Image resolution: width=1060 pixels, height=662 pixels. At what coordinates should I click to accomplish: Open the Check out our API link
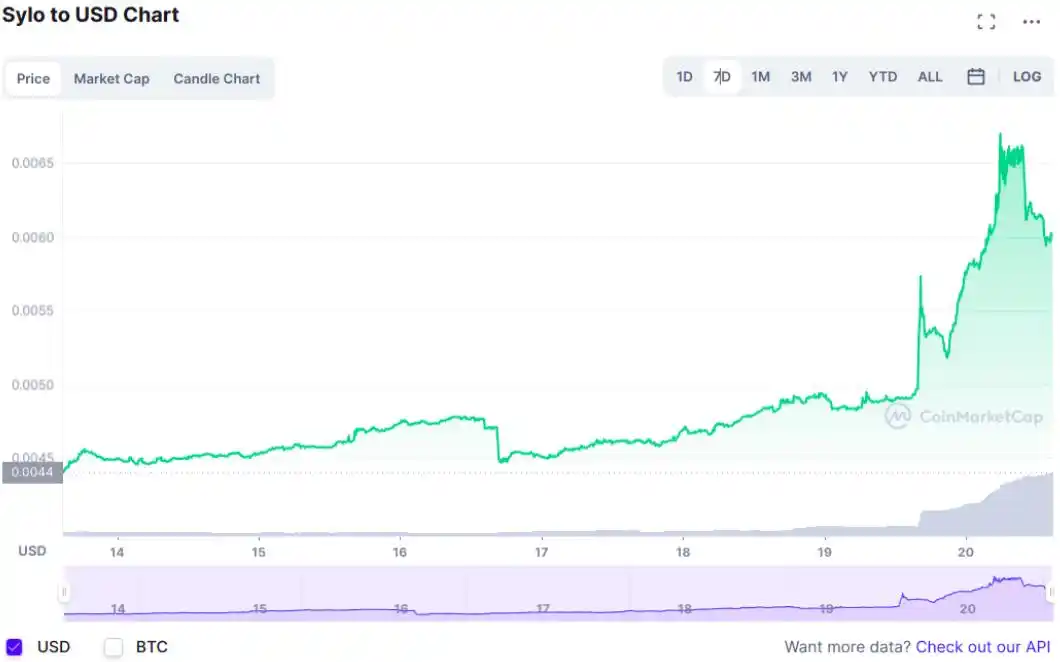(x=983, y=647)
